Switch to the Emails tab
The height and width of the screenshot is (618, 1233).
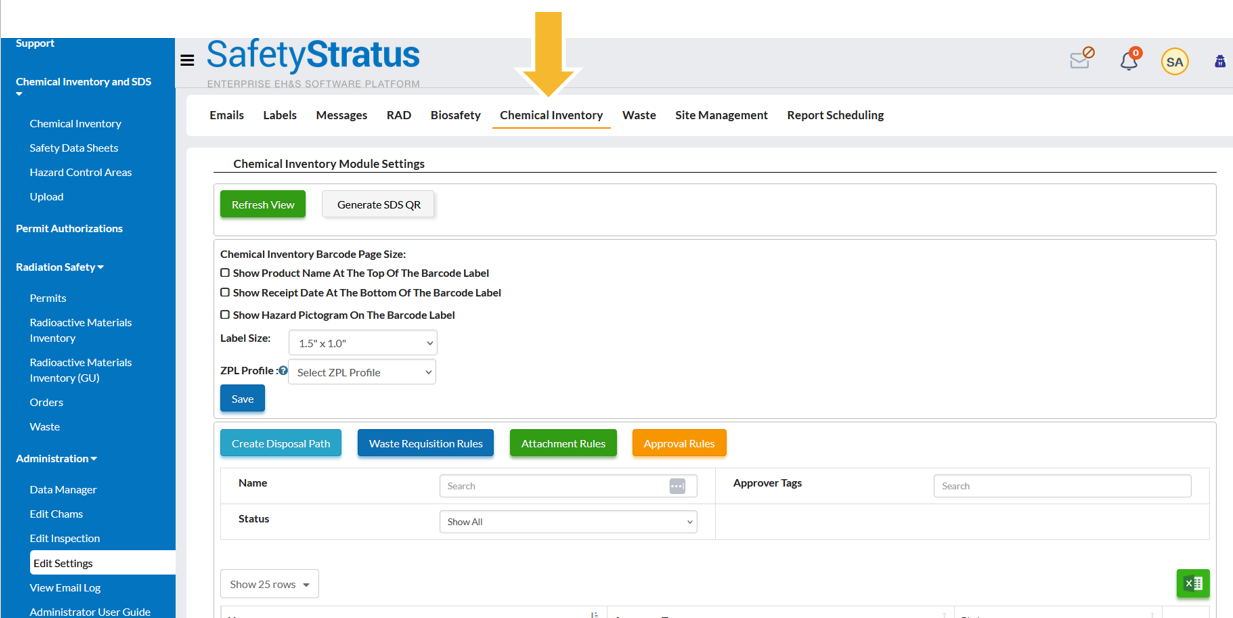(x=227, y=115)
